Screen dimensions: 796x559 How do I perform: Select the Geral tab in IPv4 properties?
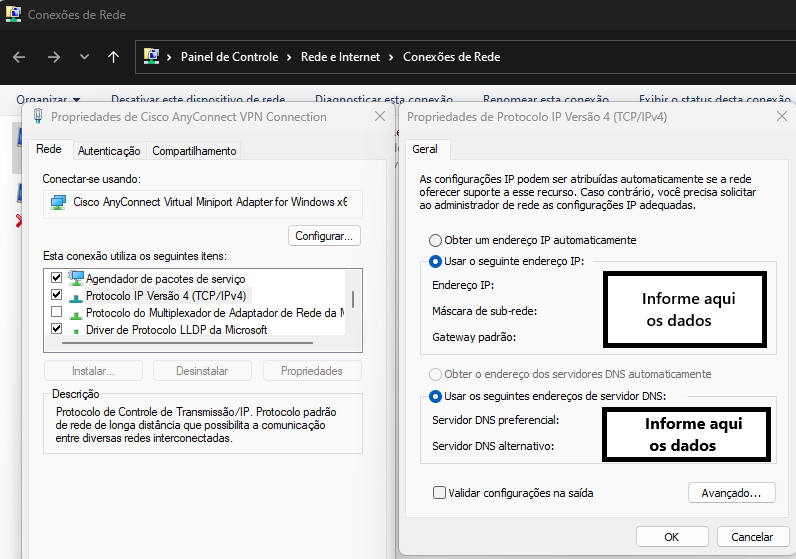point(425,149)
